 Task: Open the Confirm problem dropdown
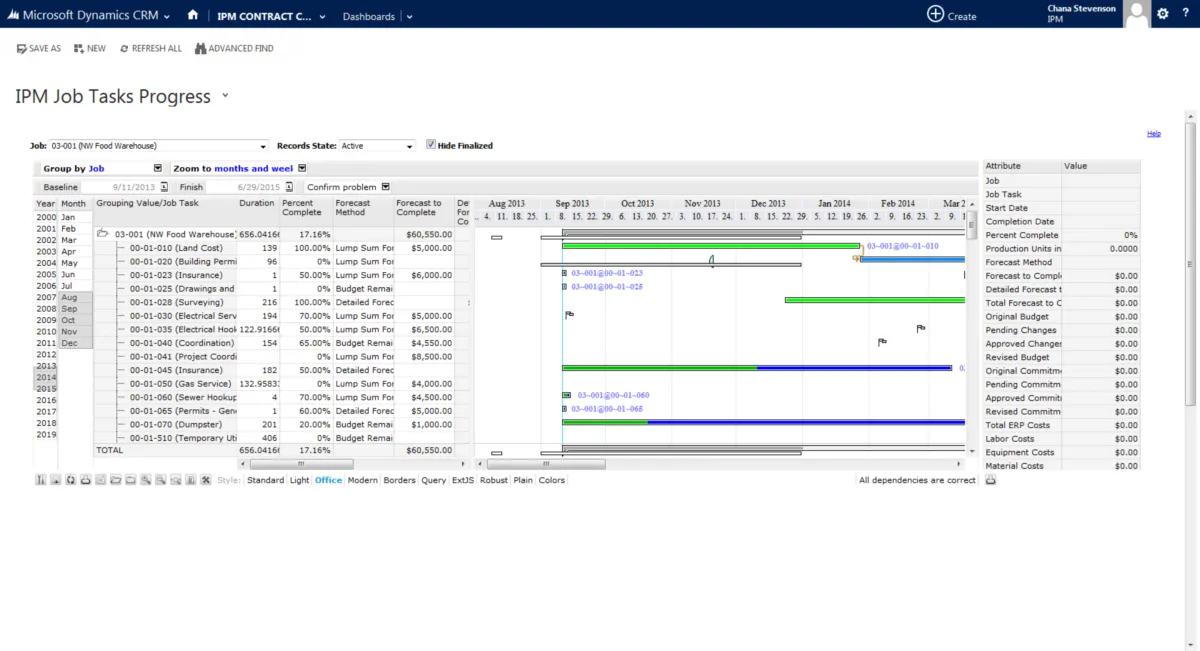[385, 187]
